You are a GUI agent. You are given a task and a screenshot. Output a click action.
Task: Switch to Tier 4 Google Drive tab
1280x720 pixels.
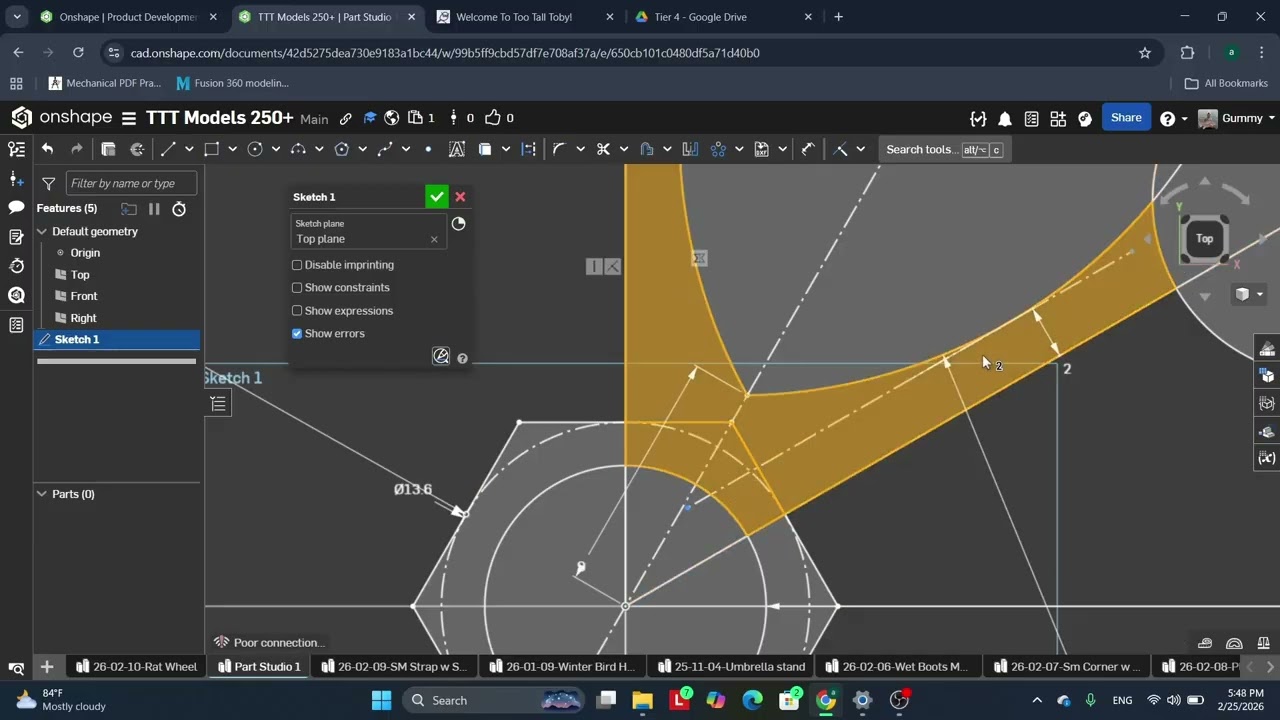click(x=726, y=17)
